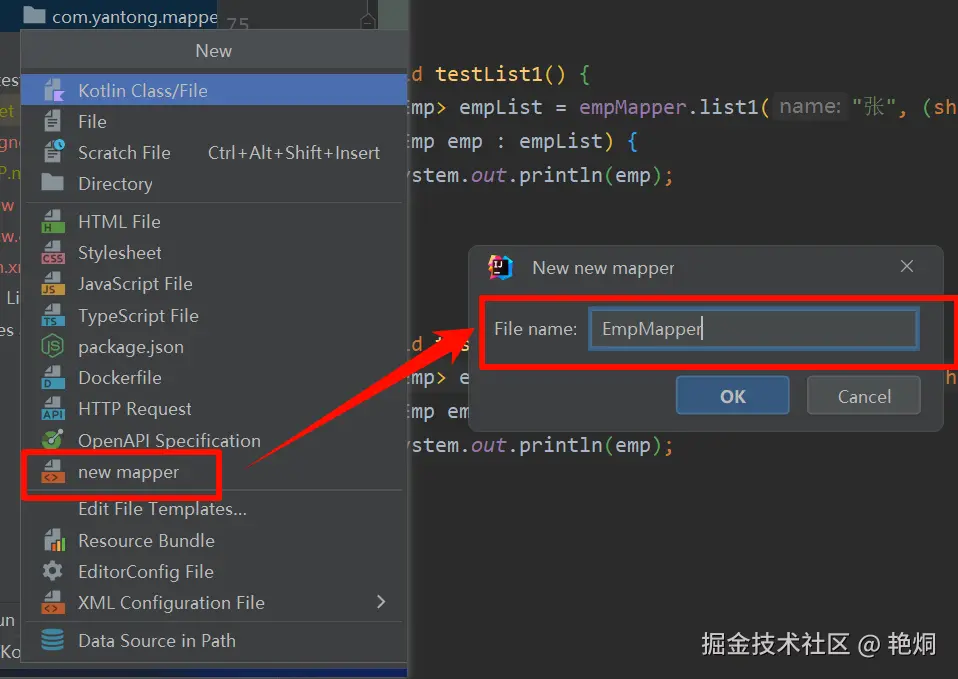Pick HTML File menu entry
958x679 pixels.
tap(214, 221)
